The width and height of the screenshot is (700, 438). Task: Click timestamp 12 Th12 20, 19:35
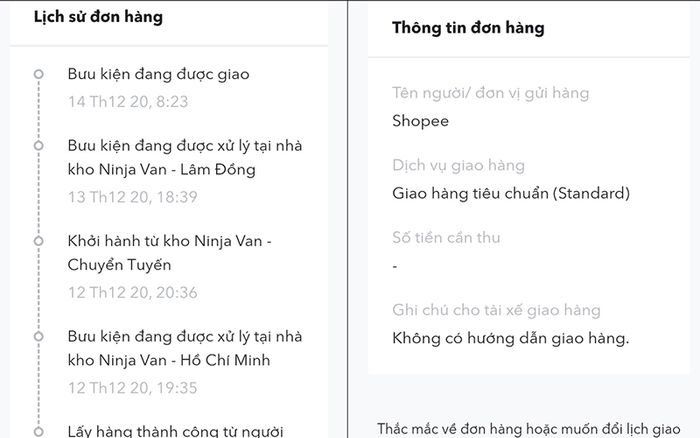pos(133,388)
